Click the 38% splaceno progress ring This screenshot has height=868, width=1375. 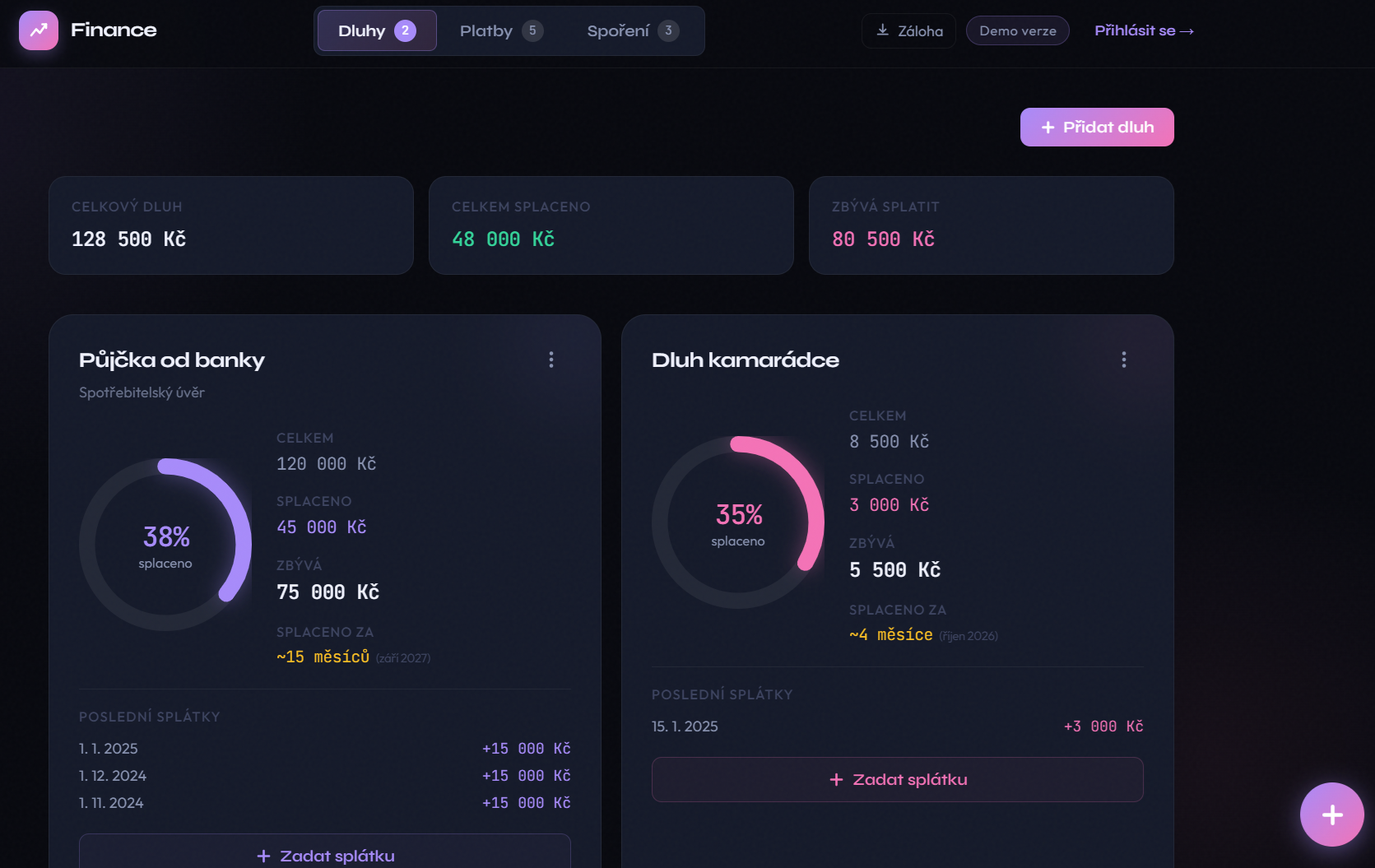click(165, 545)
